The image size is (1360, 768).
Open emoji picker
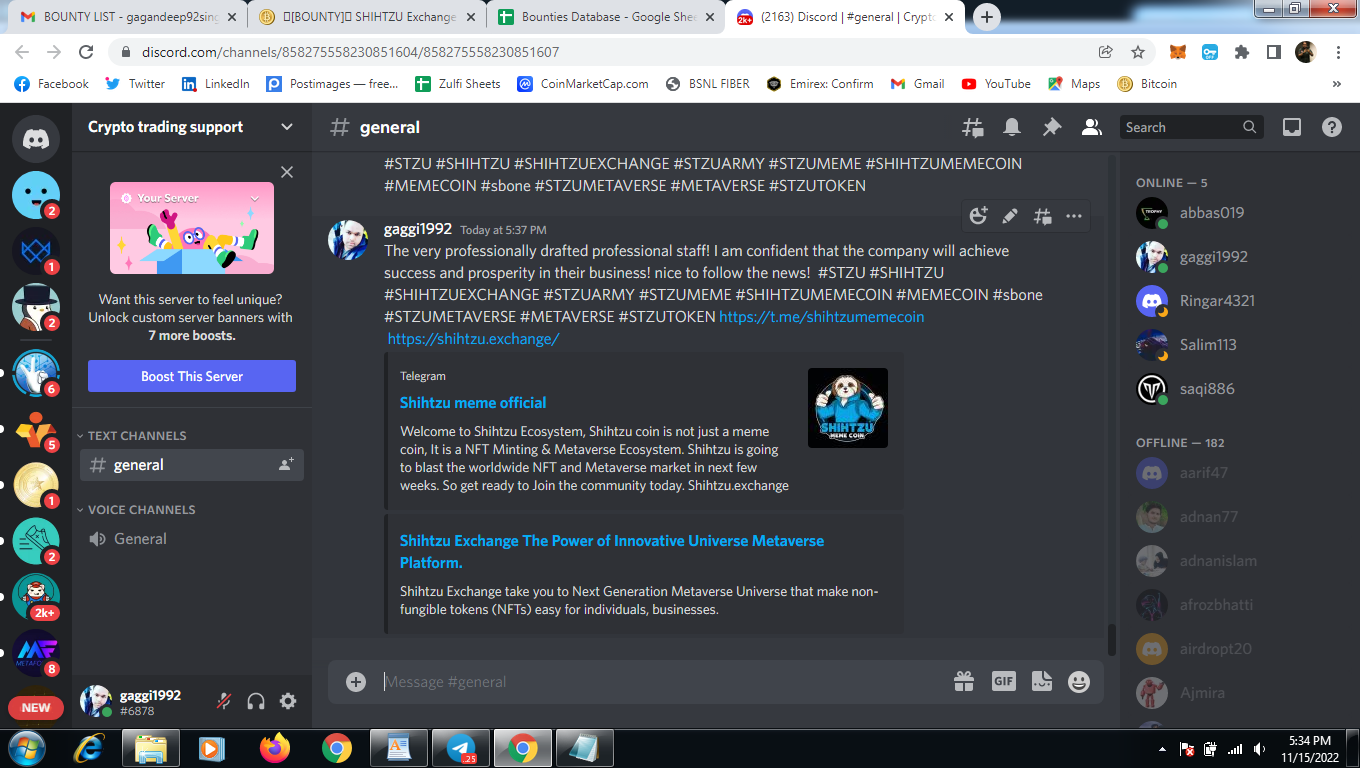click(x=1079, y=681)
